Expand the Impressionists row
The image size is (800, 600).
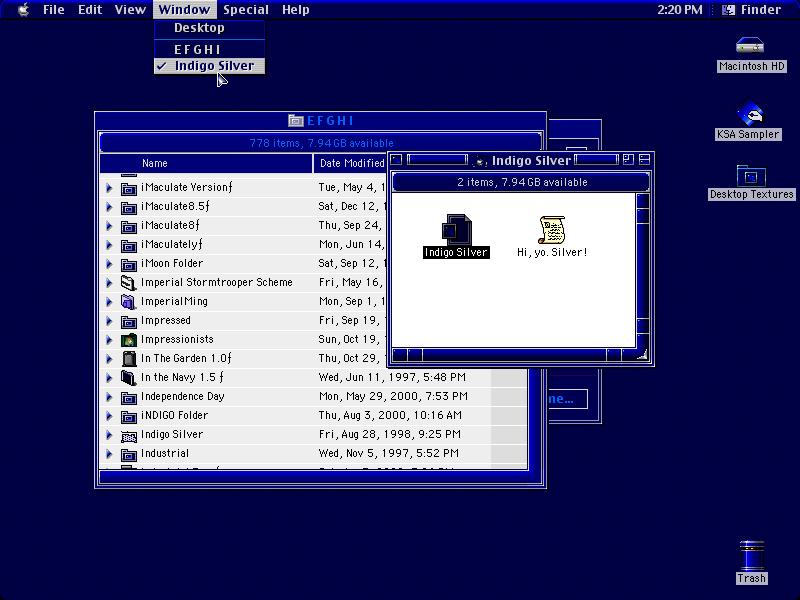109,340
